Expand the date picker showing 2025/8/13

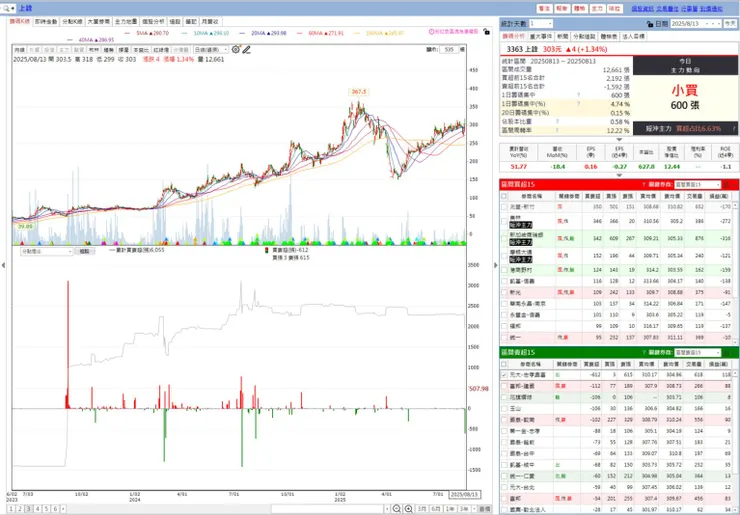[696, 24]
